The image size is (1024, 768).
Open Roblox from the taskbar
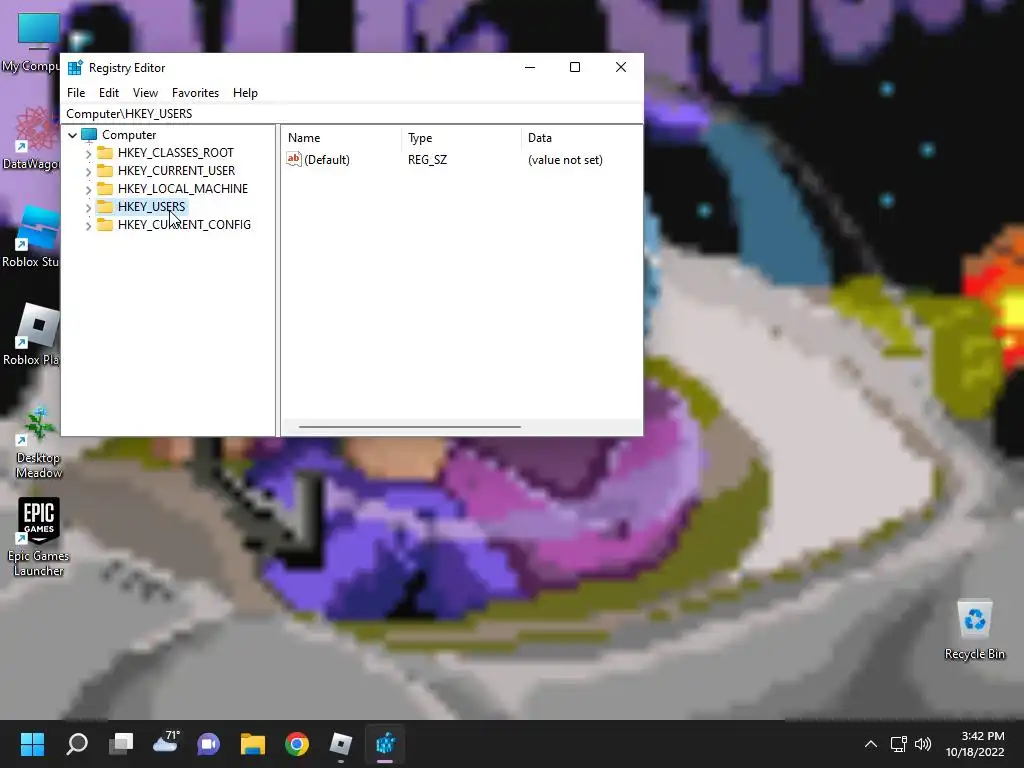(x=341, y=744)
